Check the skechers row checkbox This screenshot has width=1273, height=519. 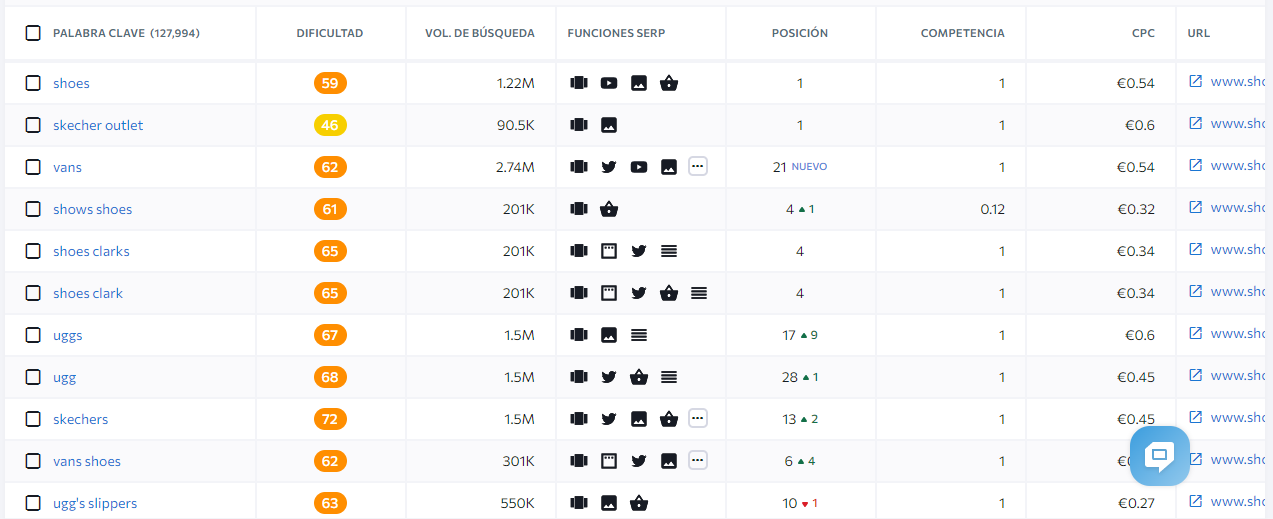pyautogui.click(x=33, y=419)
